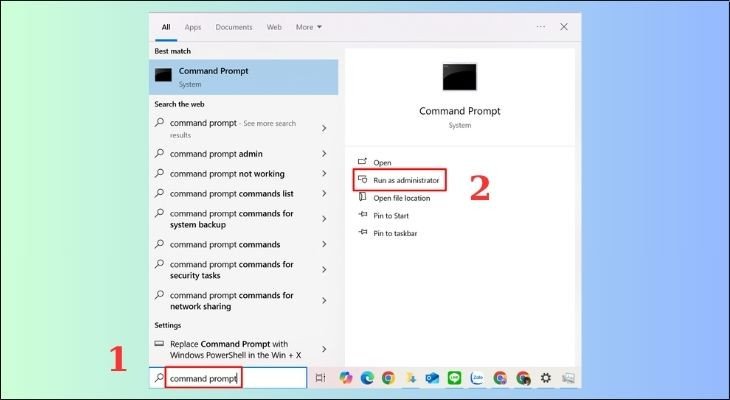The width and height of the screenshot is (730, 400).
Task: Open the folder icon with download arrow
Action: click(411, 378)
